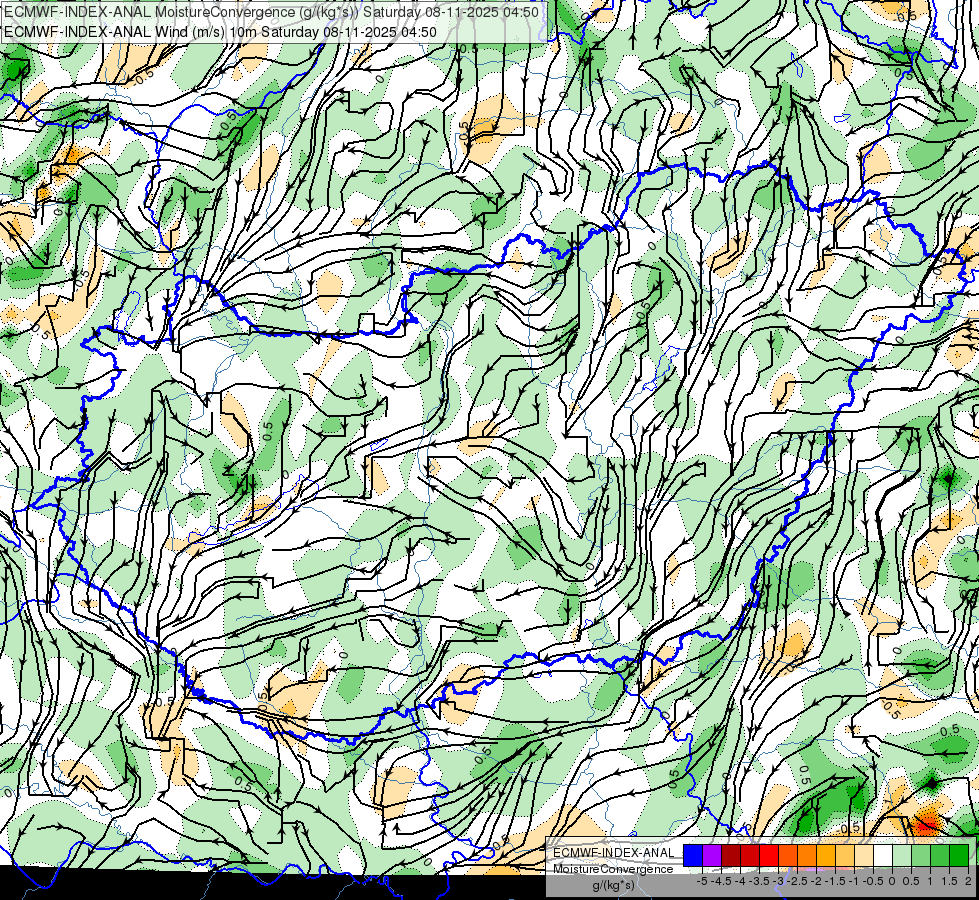This screenshot has width=979, height=900.
Task: Pick the legend swatch between -4 and -3.5
Action: [750, 856]
